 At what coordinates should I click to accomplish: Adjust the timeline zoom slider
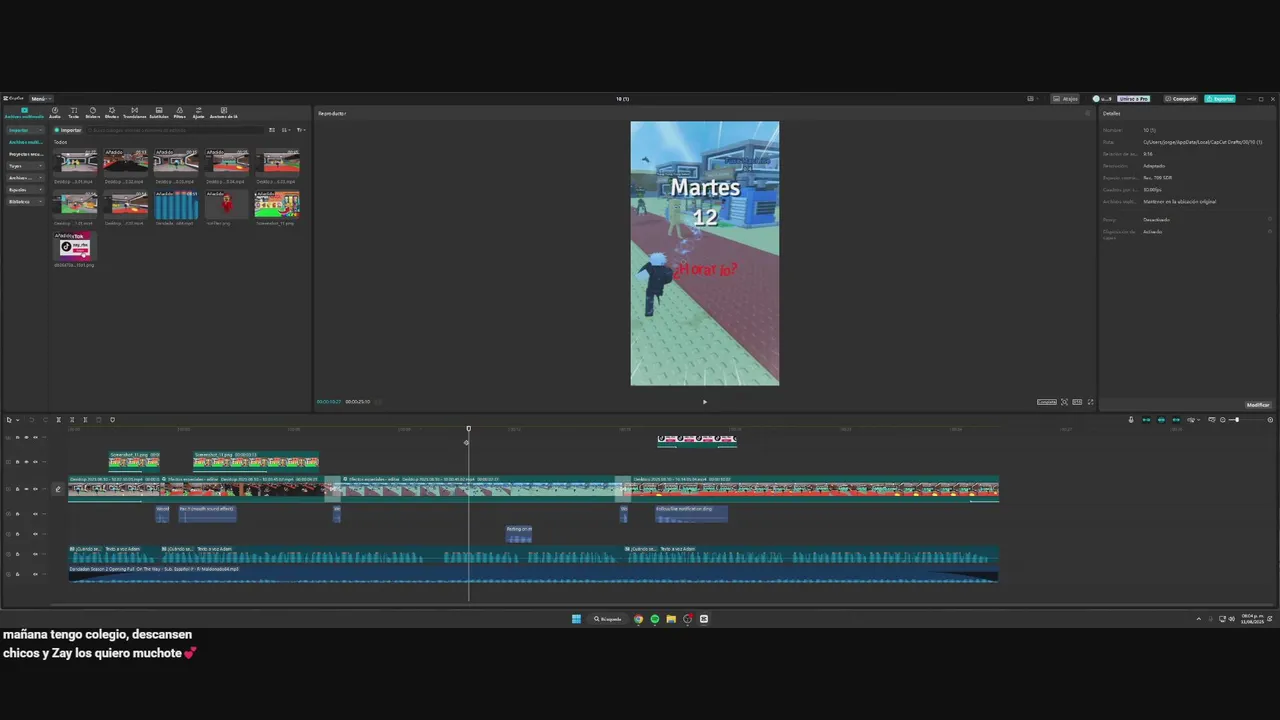point(1236,420)
